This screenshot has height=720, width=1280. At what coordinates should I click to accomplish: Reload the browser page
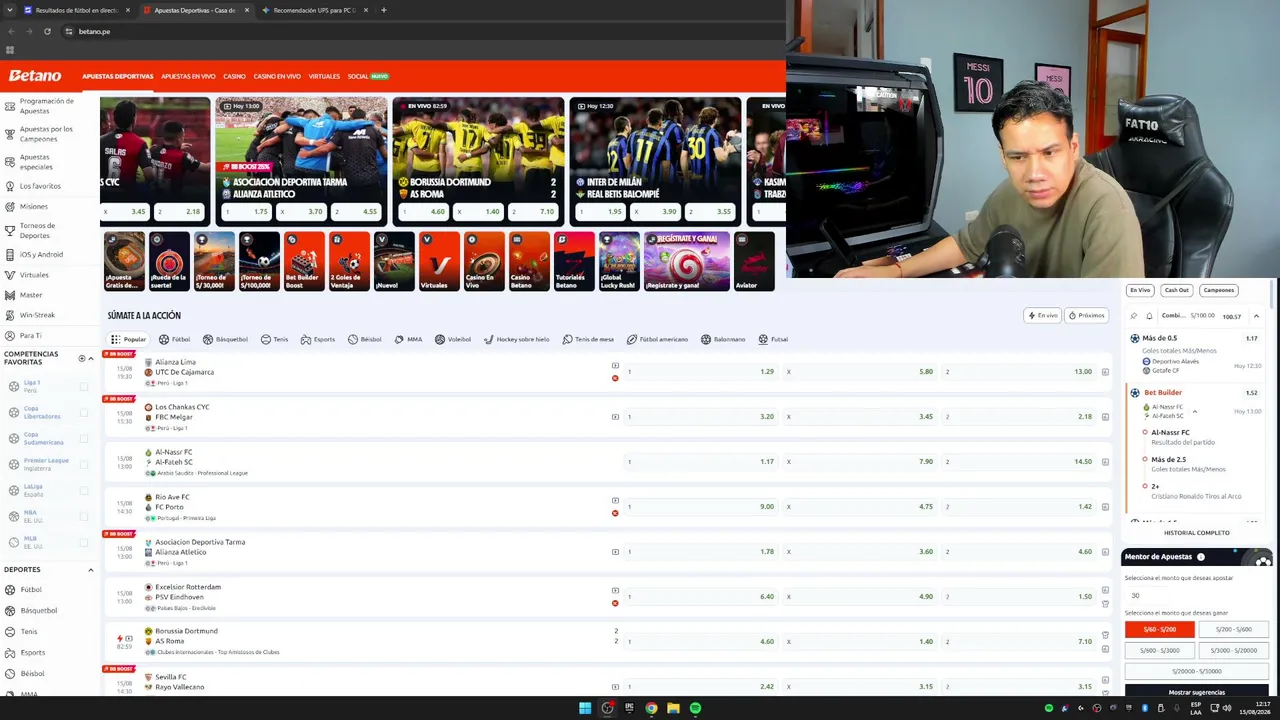[x=47, y=31]
